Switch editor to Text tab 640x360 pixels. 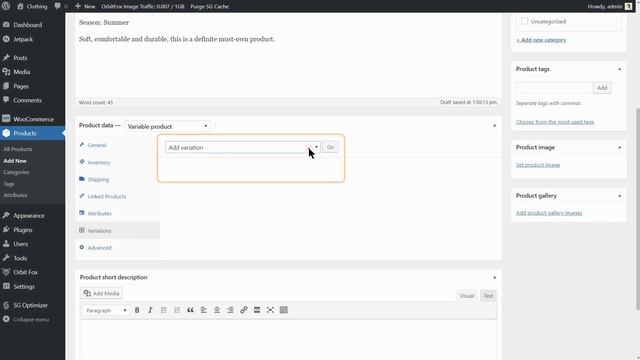point(488,296)
